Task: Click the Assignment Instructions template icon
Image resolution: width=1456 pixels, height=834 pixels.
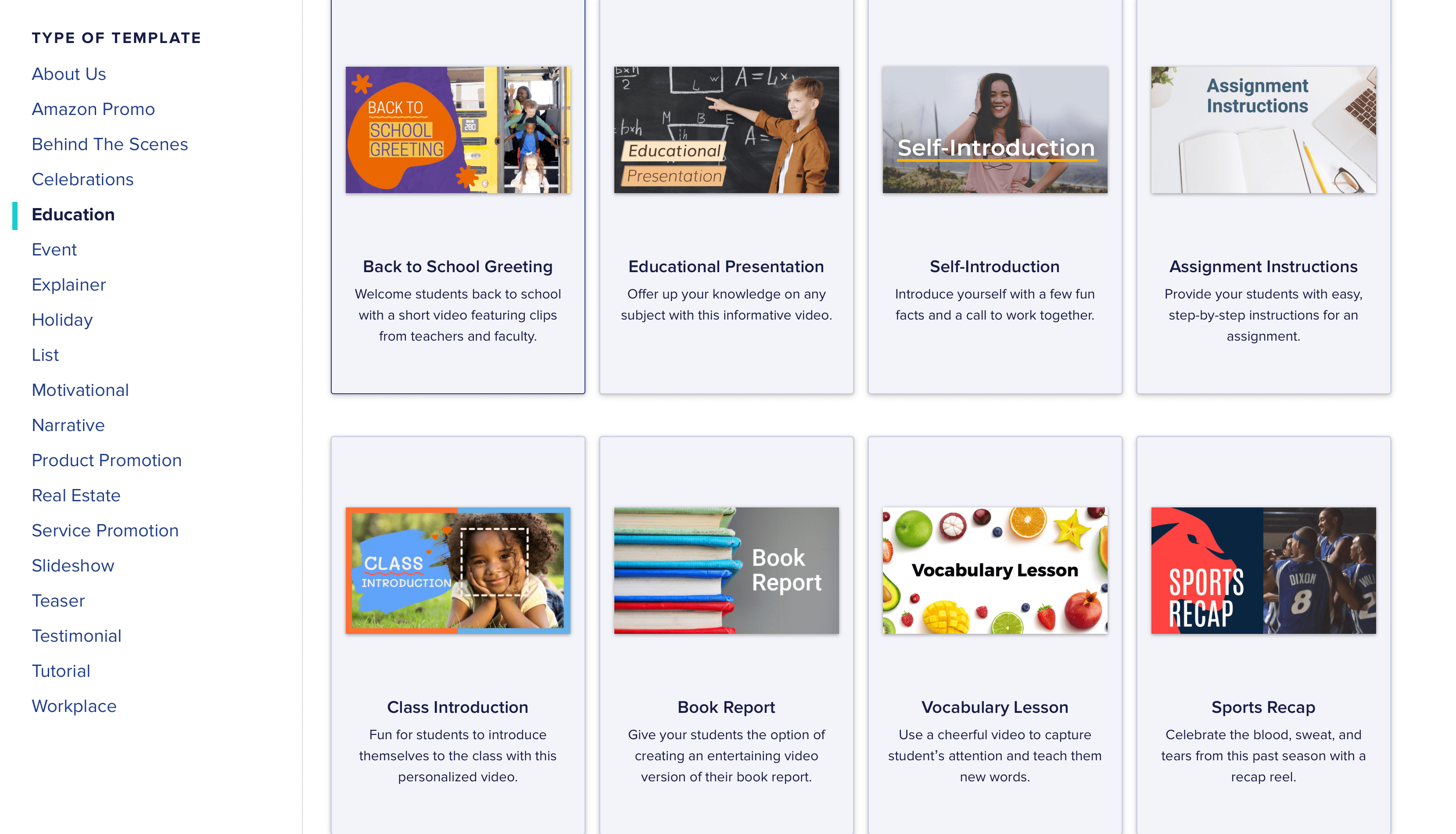Action: (x=1264, y=129)
